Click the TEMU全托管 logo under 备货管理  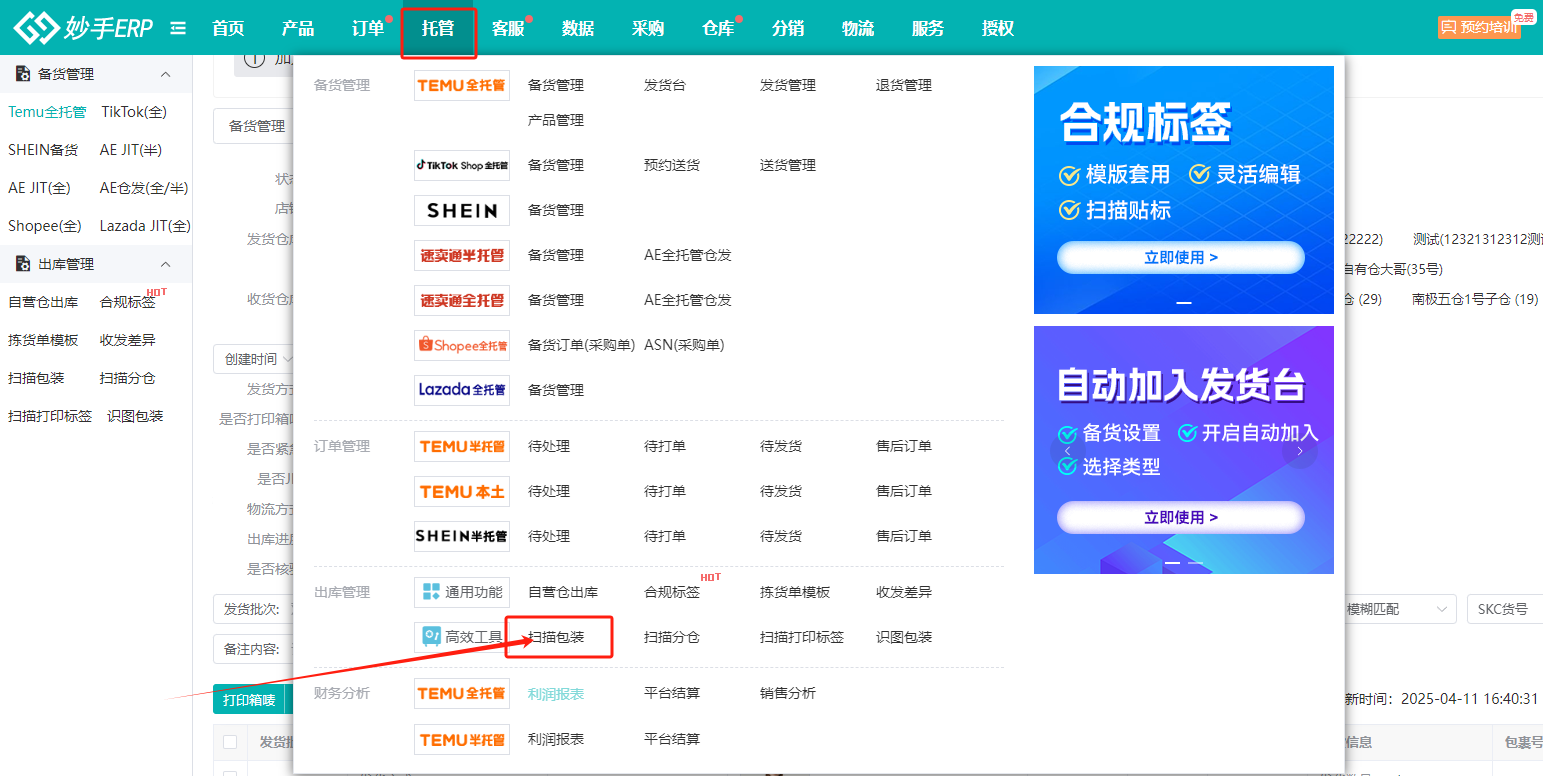[x=462, y=85]
